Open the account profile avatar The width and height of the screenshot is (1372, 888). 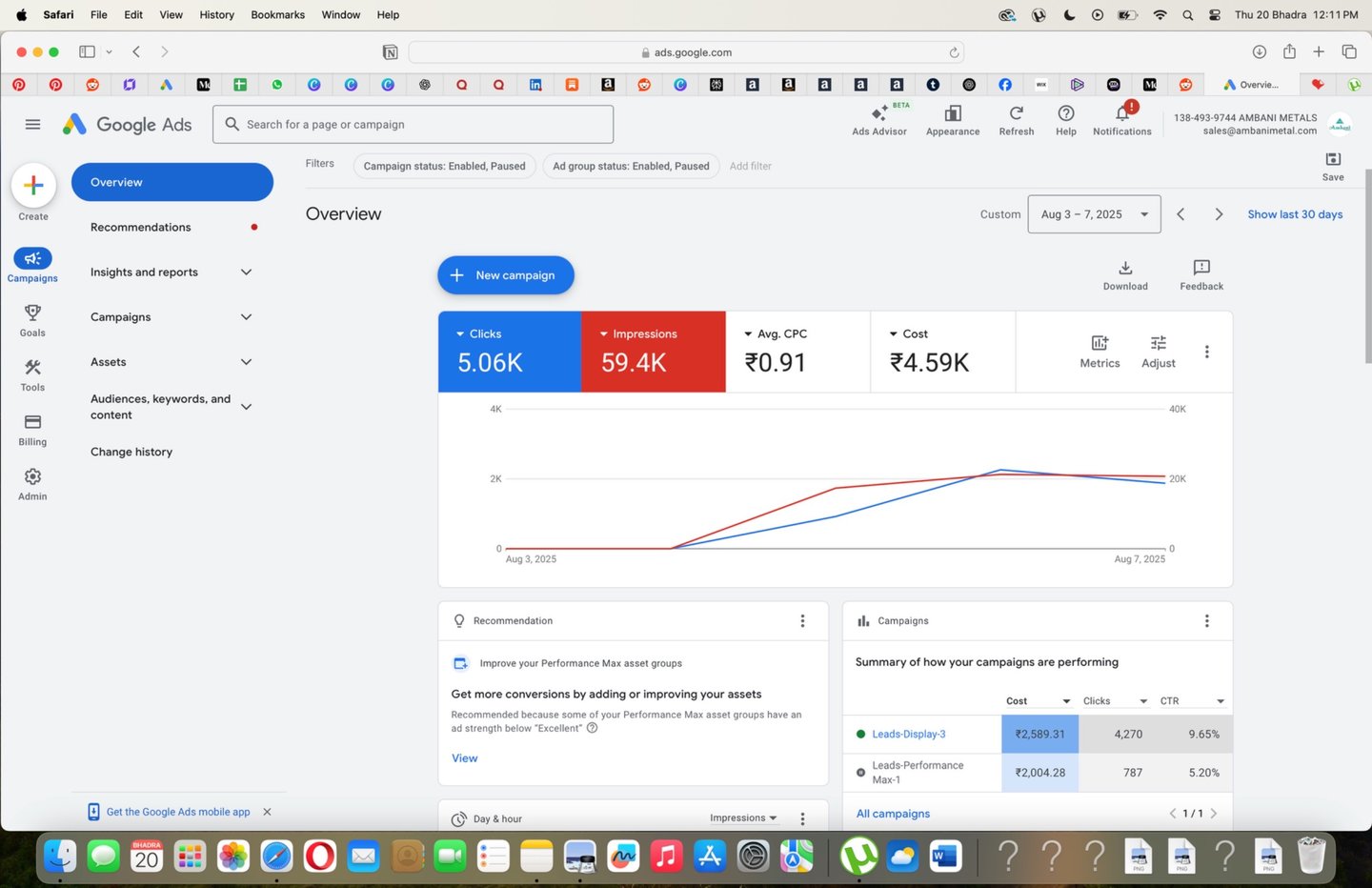(1340, 124)
